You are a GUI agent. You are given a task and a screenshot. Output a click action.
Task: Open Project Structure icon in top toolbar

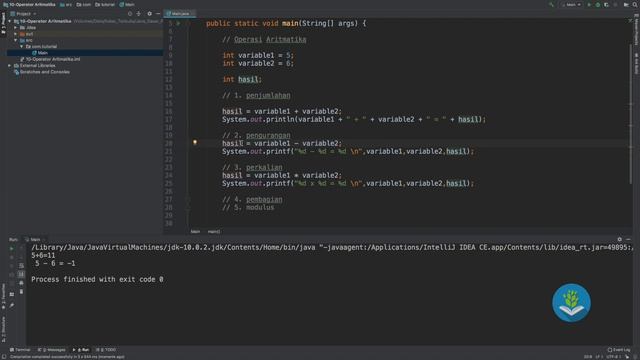tap(626, 4)
